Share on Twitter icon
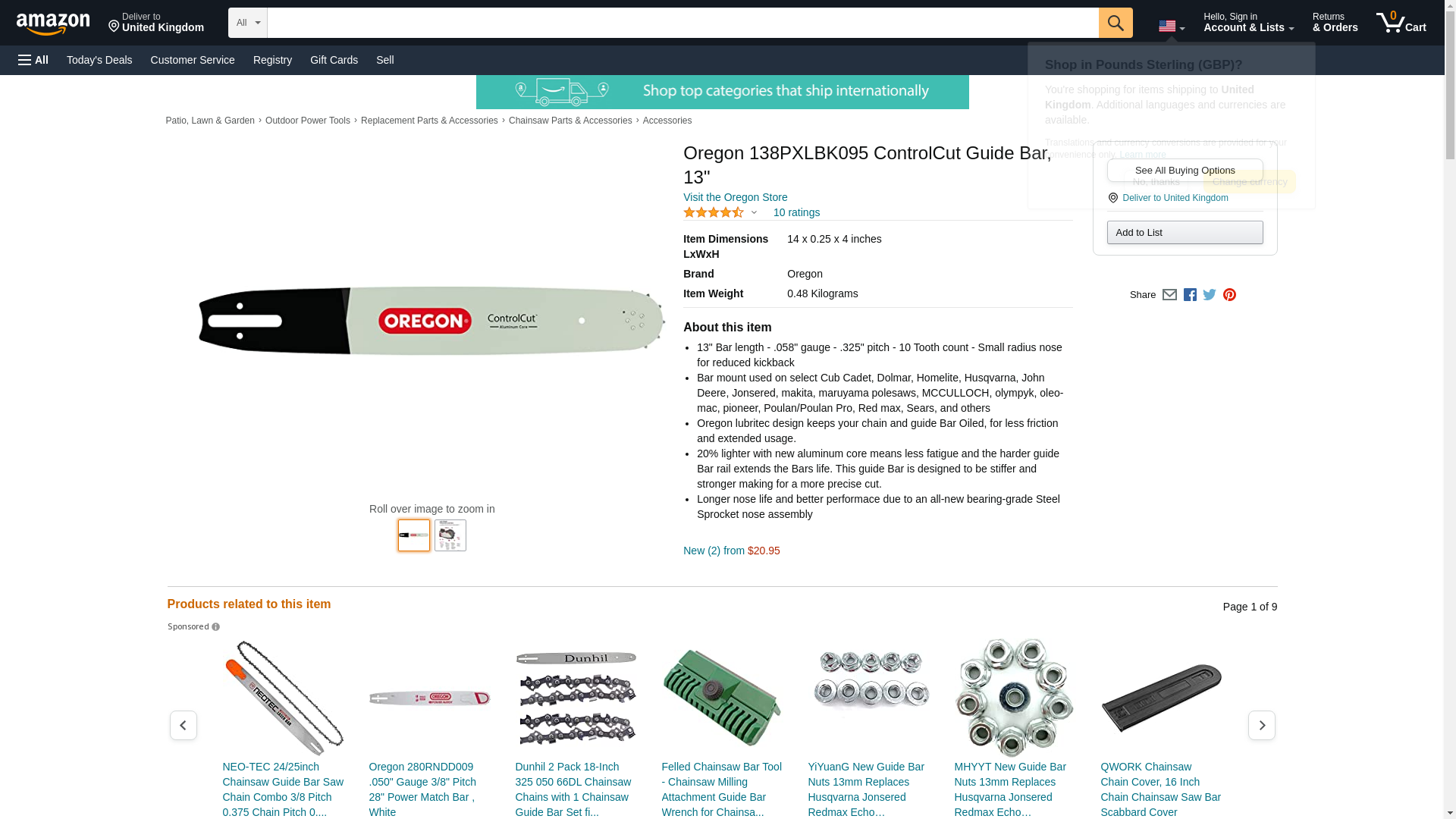 tap(1210, 295)
